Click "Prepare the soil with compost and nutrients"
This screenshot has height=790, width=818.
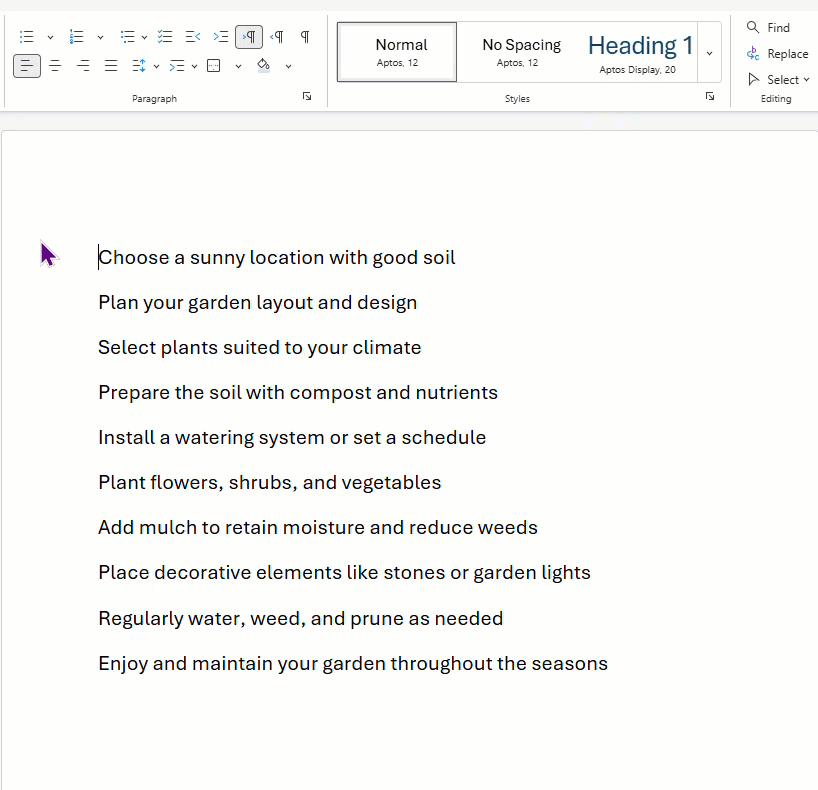point(298,392)
